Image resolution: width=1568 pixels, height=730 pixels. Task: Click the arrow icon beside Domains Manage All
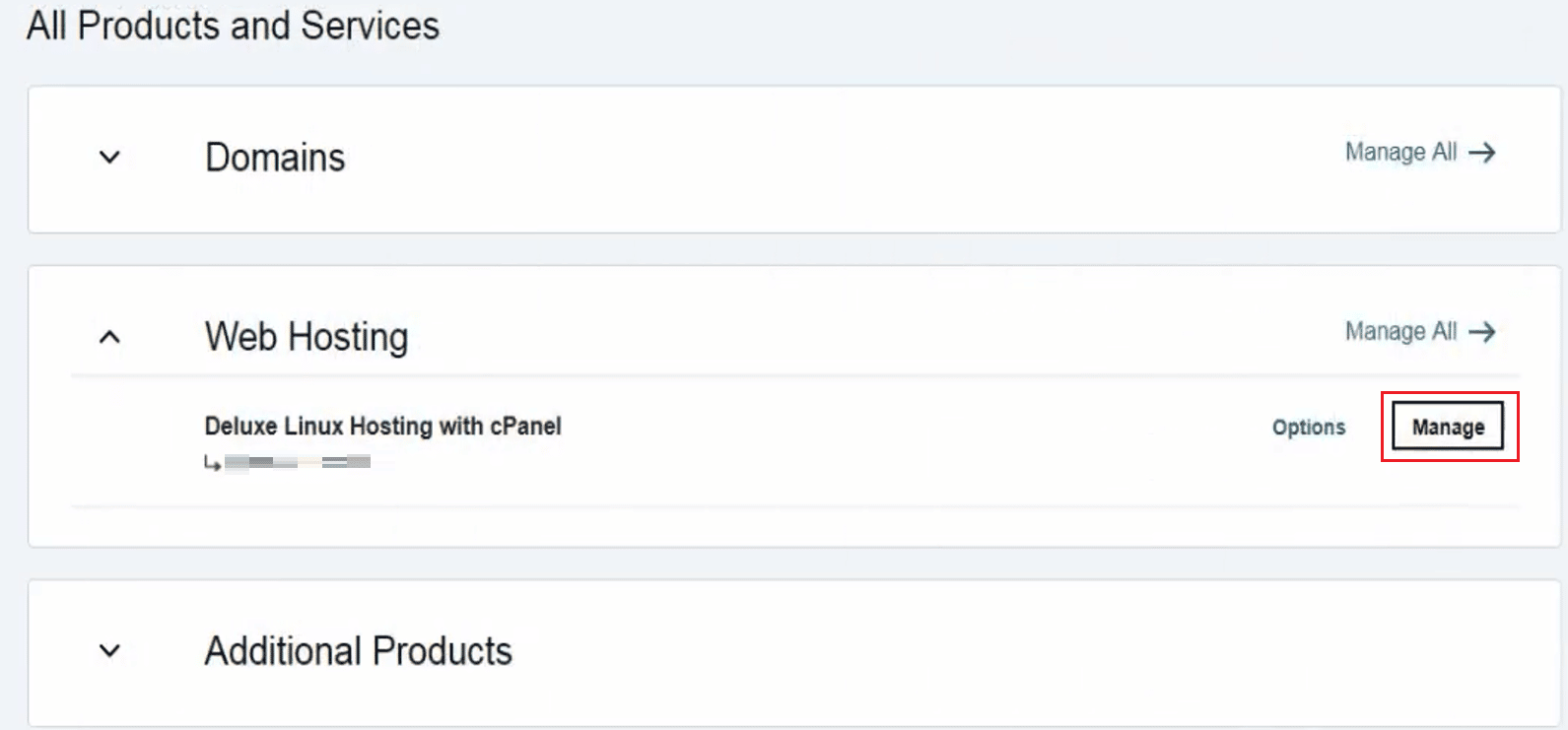[1481, 153]
